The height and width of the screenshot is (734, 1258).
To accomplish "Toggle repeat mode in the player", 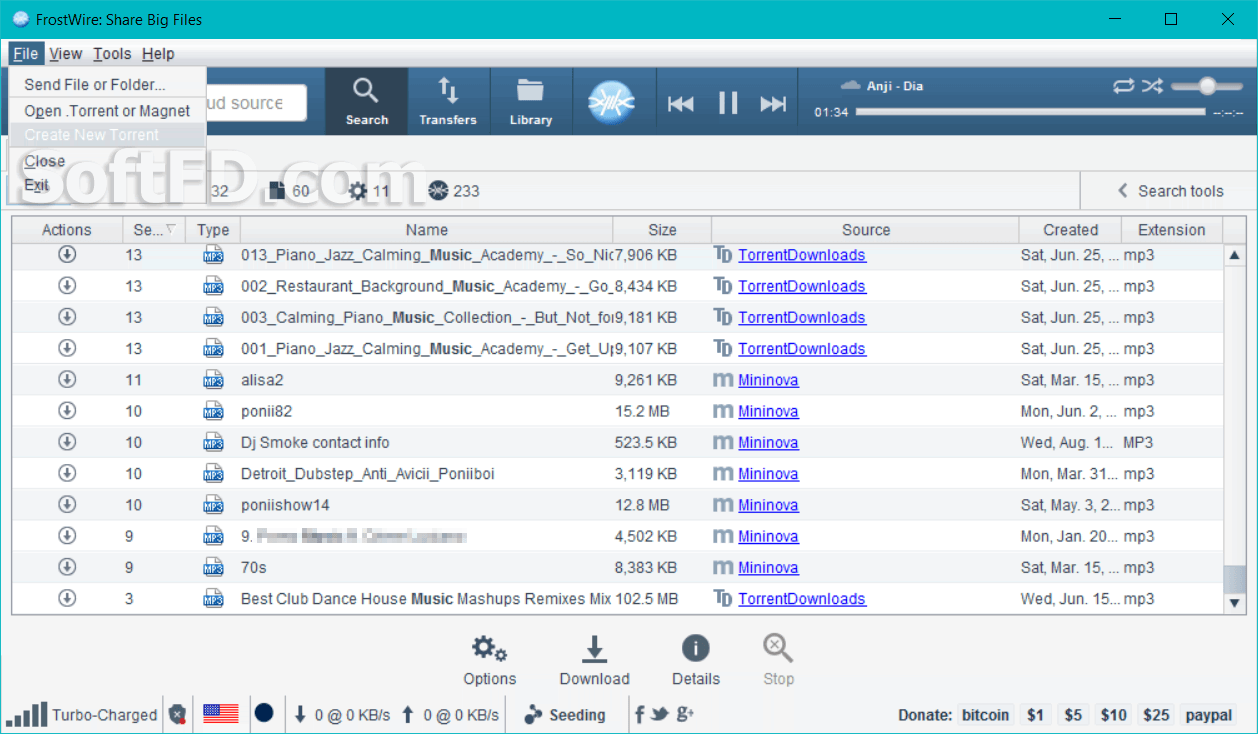I will 1123,86.
